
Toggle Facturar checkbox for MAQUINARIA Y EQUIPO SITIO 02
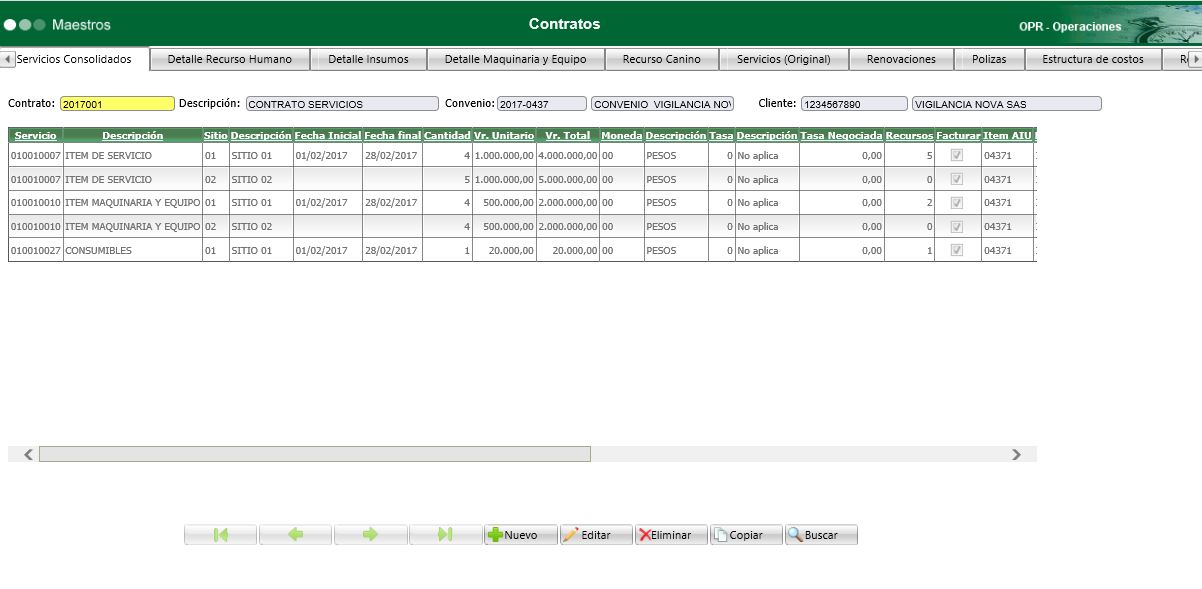click(957, 227)
